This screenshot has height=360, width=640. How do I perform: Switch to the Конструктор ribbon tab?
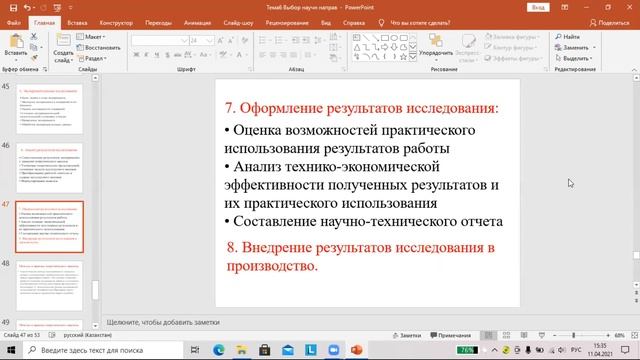(116, 23)
